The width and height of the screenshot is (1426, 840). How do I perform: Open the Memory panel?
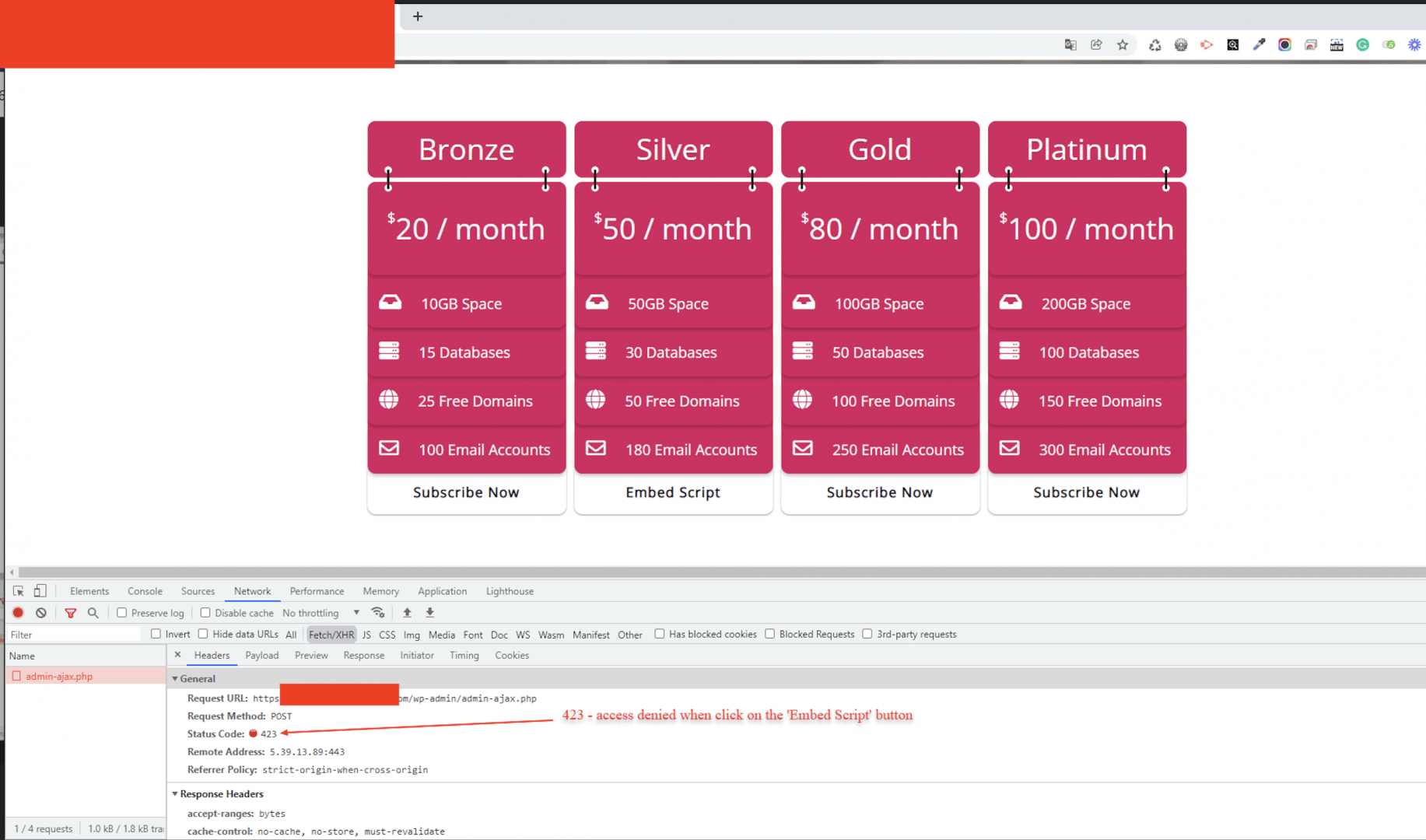[380, 591]
